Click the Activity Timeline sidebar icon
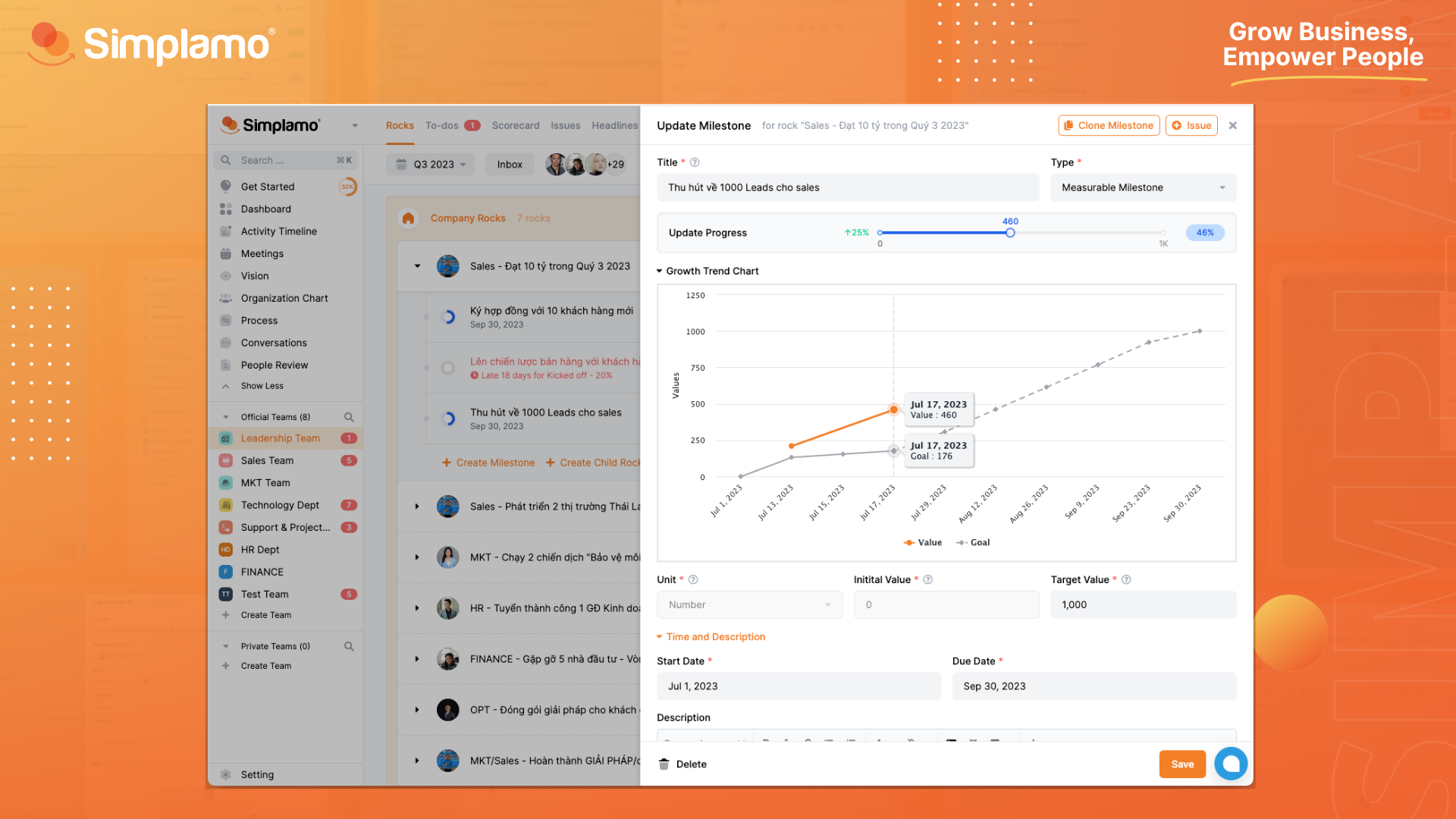Viewport: 1456px width, 819px height. pyautogui.click(x=227, y=231)
